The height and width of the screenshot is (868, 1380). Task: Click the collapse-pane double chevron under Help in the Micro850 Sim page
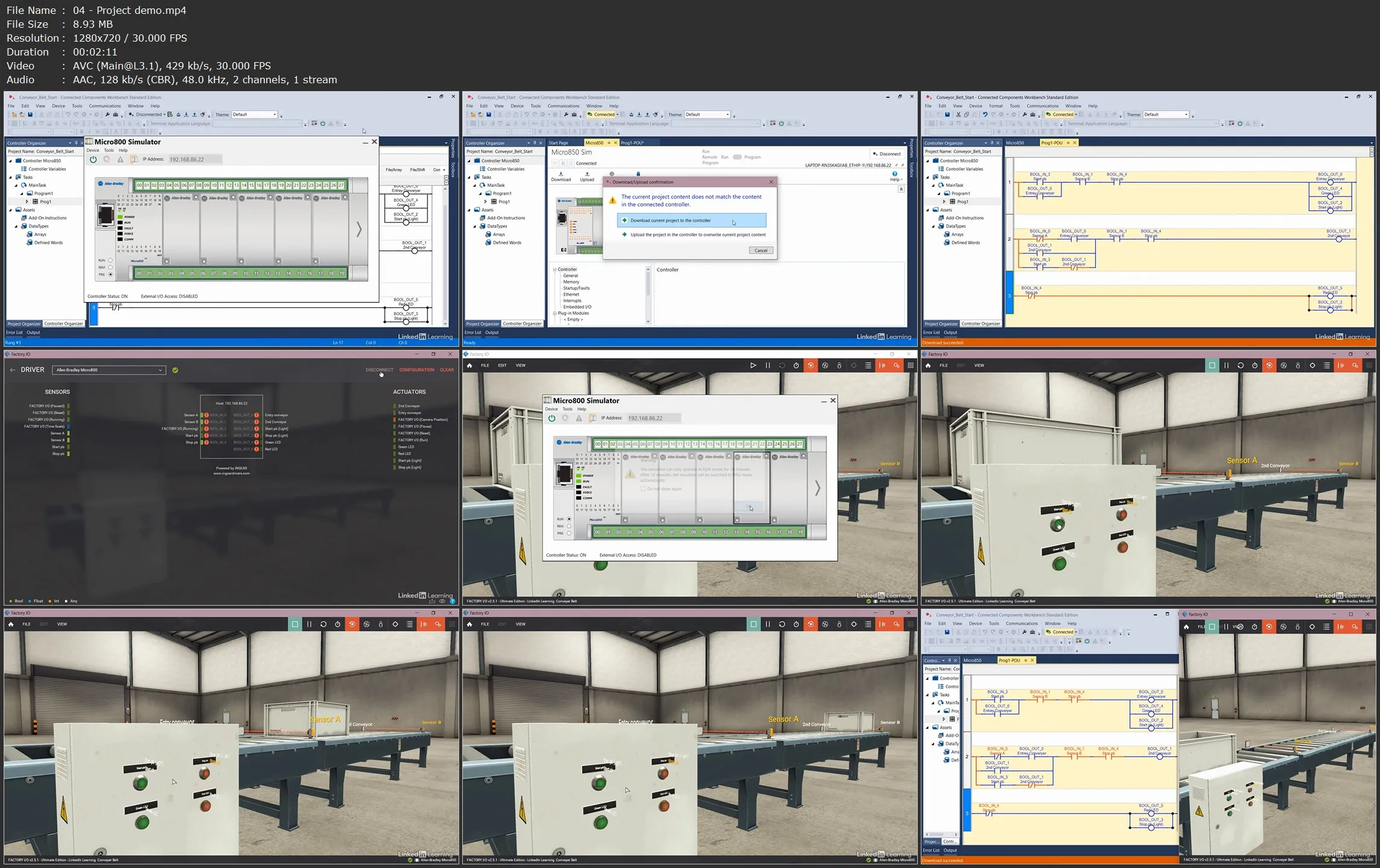pos(901,189)
